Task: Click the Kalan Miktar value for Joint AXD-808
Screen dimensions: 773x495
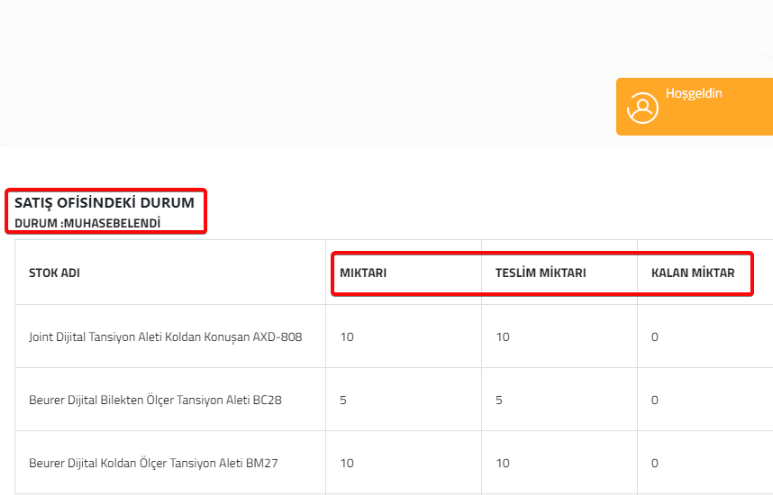Action: tap(655, 337)
